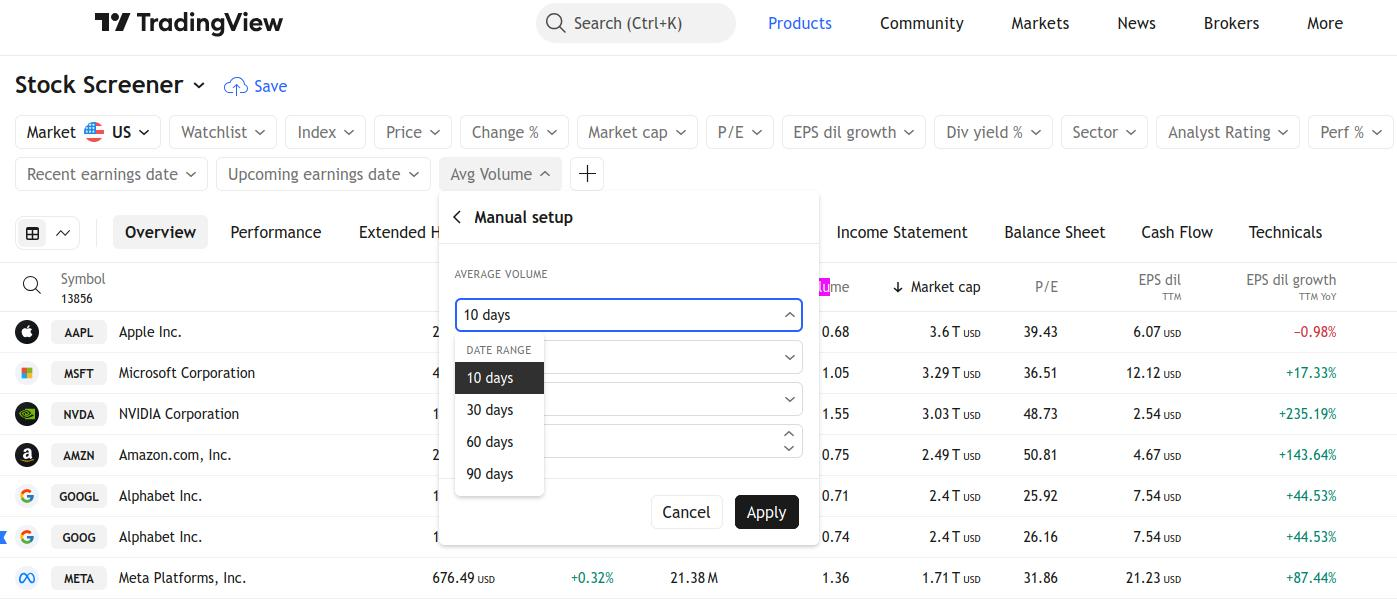The image size is (1397, 606).
Task: Switch to the Income Statement tab
Action: click(x=902, y=232)
